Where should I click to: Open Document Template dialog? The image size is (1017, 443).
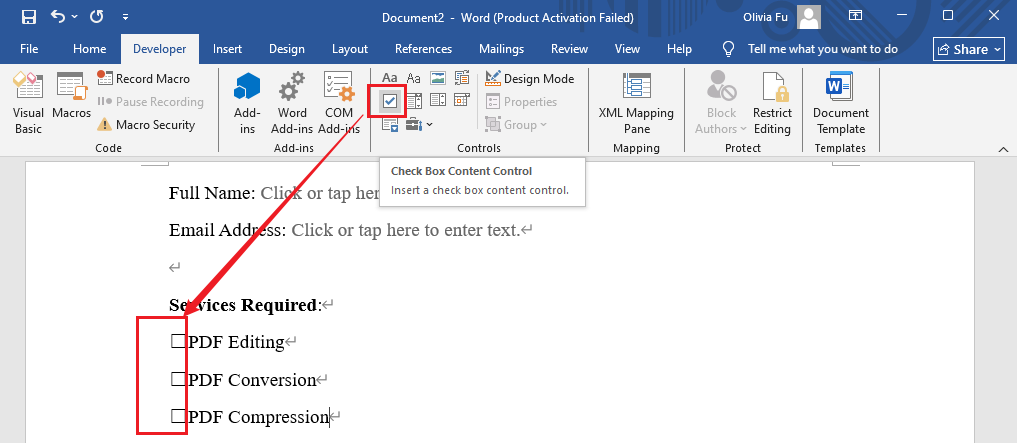click(839, 102)
